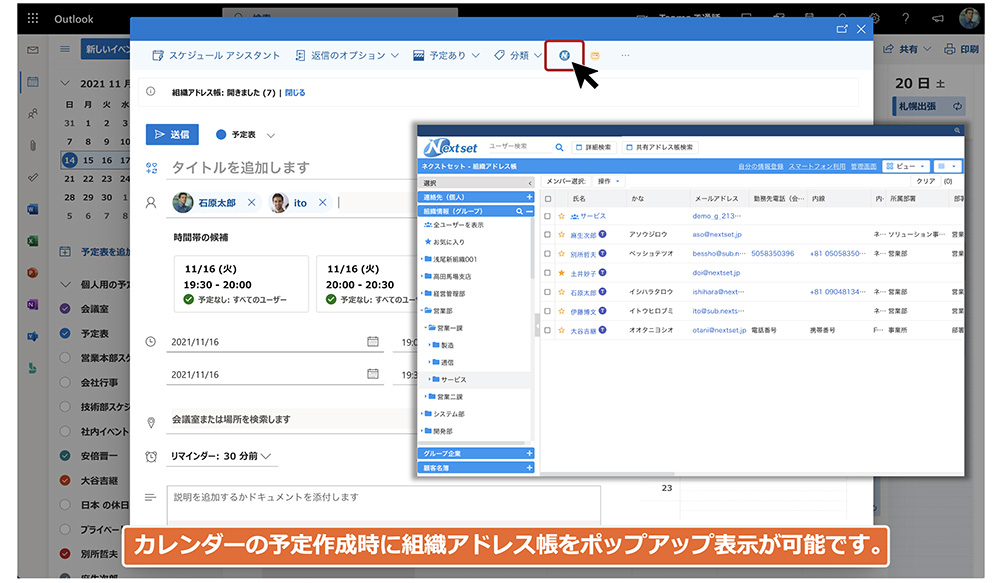Open start date calendar picker icon

point(373,342)
